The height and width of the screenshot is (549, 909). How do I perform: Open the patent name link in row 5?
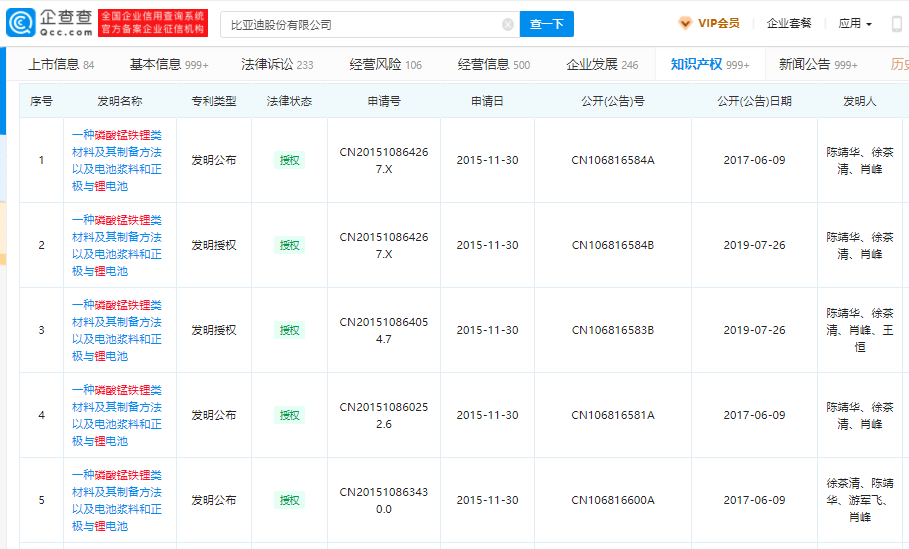coord(116,500)
